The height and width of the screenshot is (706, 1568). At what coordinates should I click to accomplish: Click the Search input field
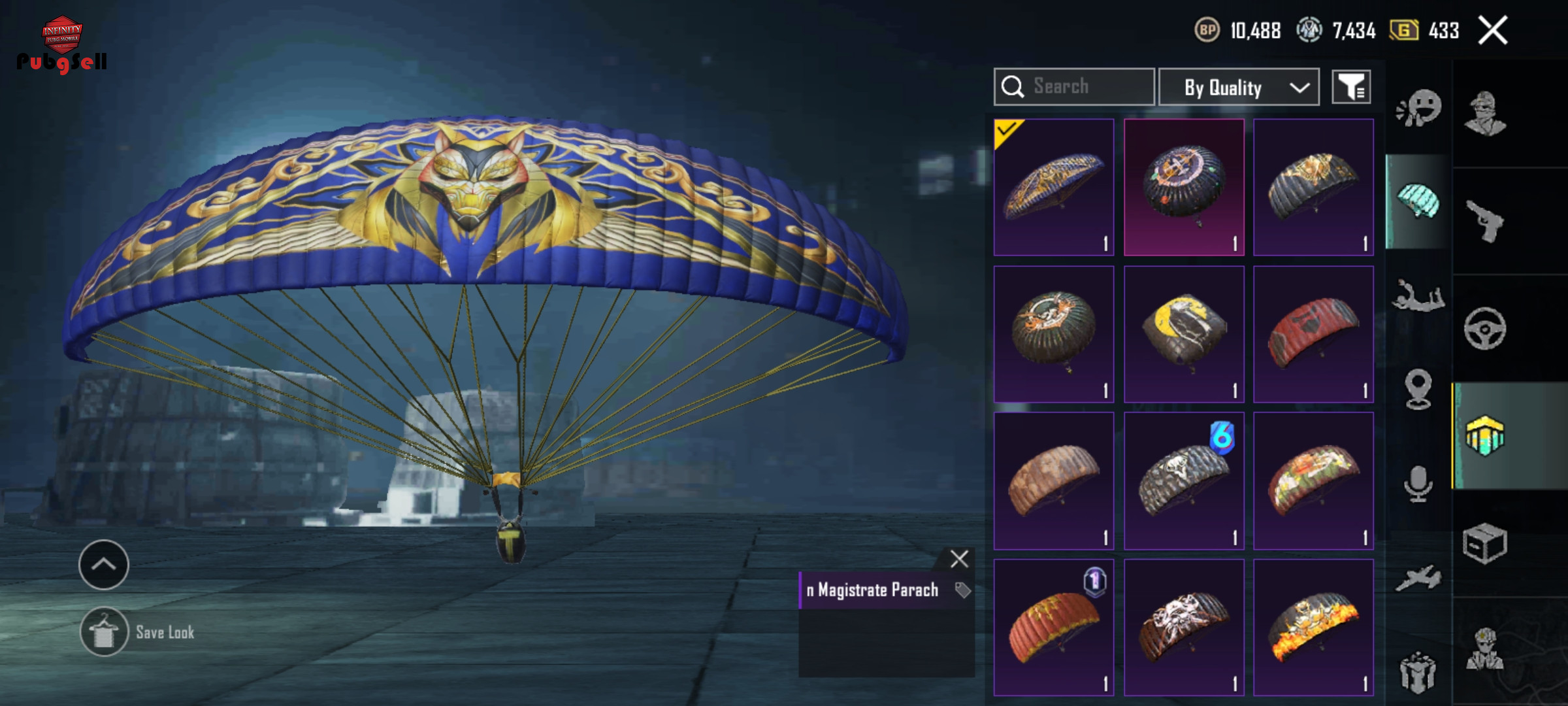click(x=1074, y=86)
